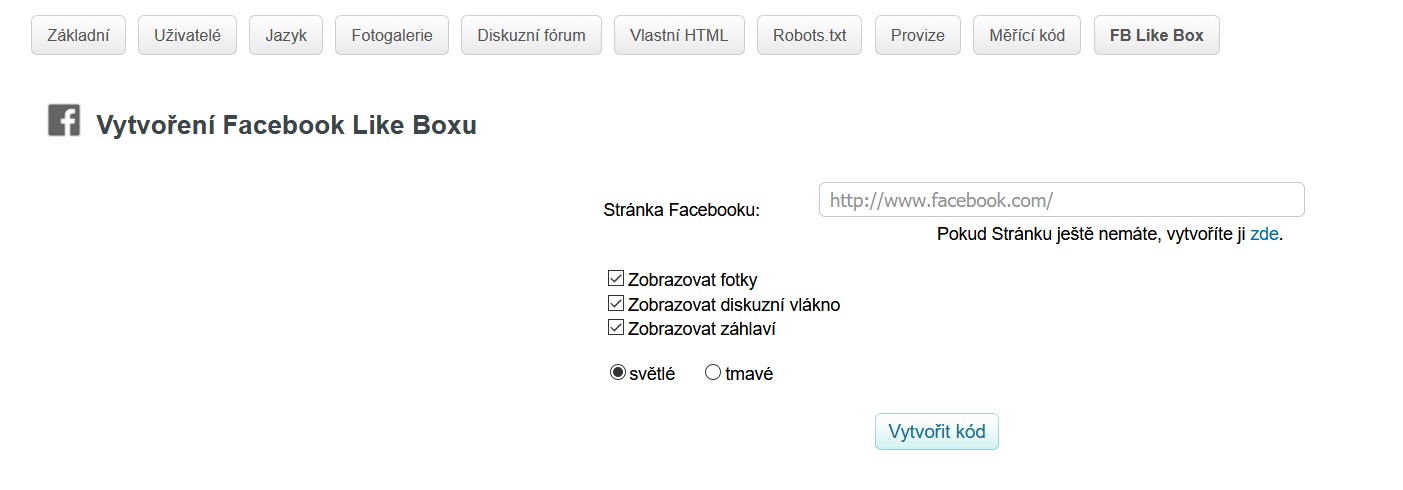Click the Vytvořit kód button
This screenshot has width=1403, height=490.
pyautogui.click(x=936, y=432)
